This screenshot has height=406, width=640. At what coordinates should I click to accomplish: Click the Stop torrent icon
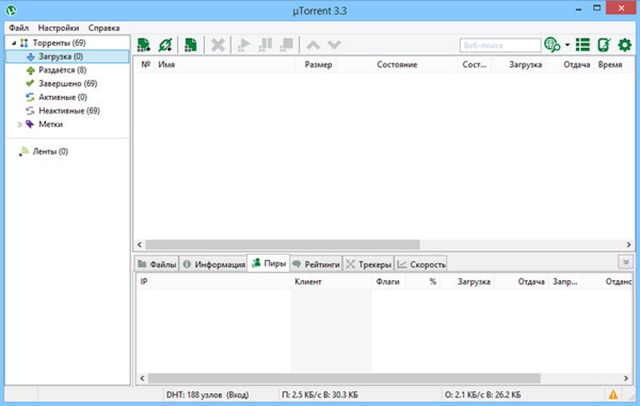[287, 45]
